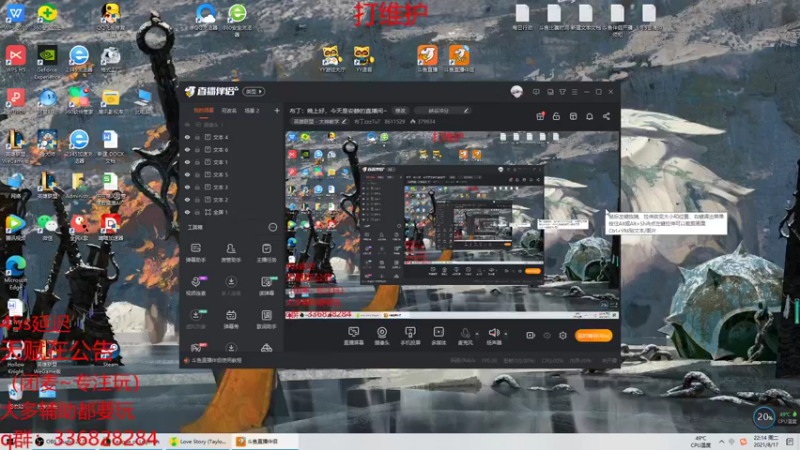The width and height of the screenshot is (800, 450).
Task: Toggle visibility of 文本 3 layer
Action: coord(187,187)
